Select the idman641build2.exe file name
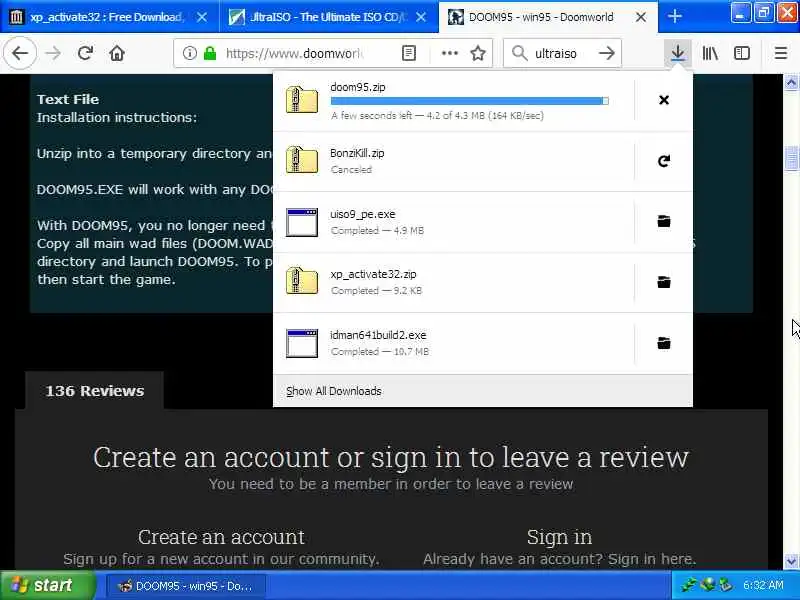 [378, 335]
